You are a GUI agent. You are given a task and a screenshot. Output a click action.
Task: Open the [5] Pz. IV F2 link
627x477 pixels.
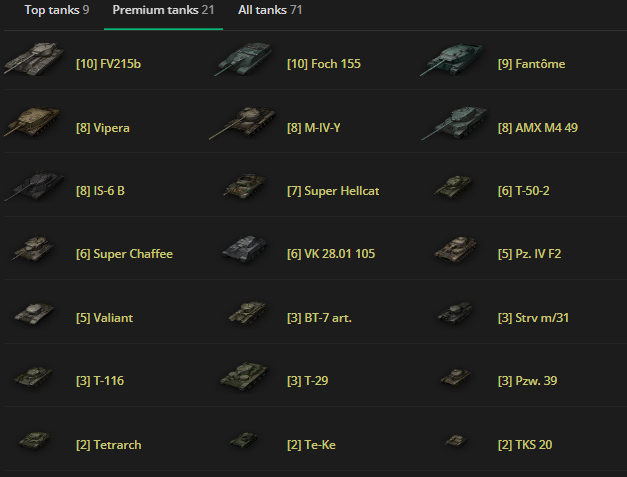[x=529, y=254]
